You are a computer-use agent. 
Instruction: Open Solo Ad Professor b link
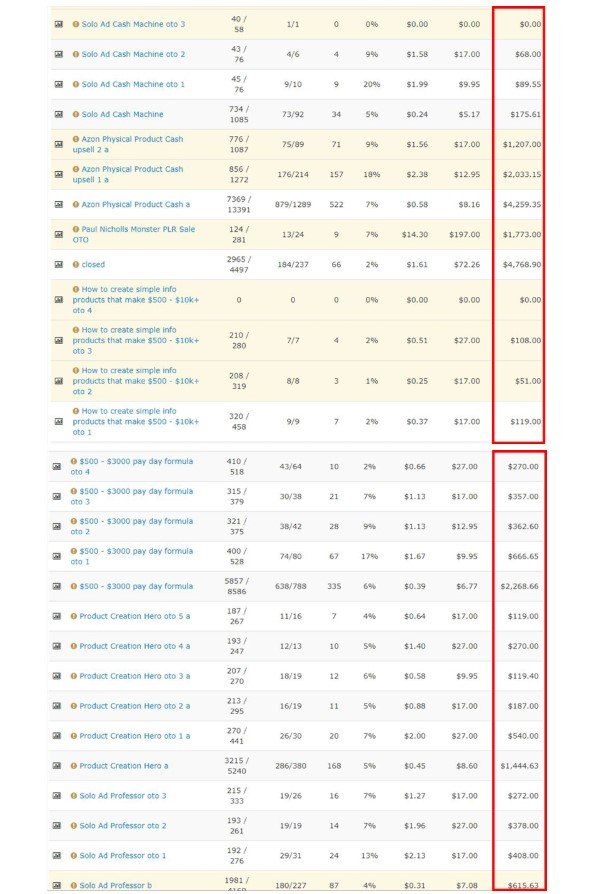[x=116, y=885]
